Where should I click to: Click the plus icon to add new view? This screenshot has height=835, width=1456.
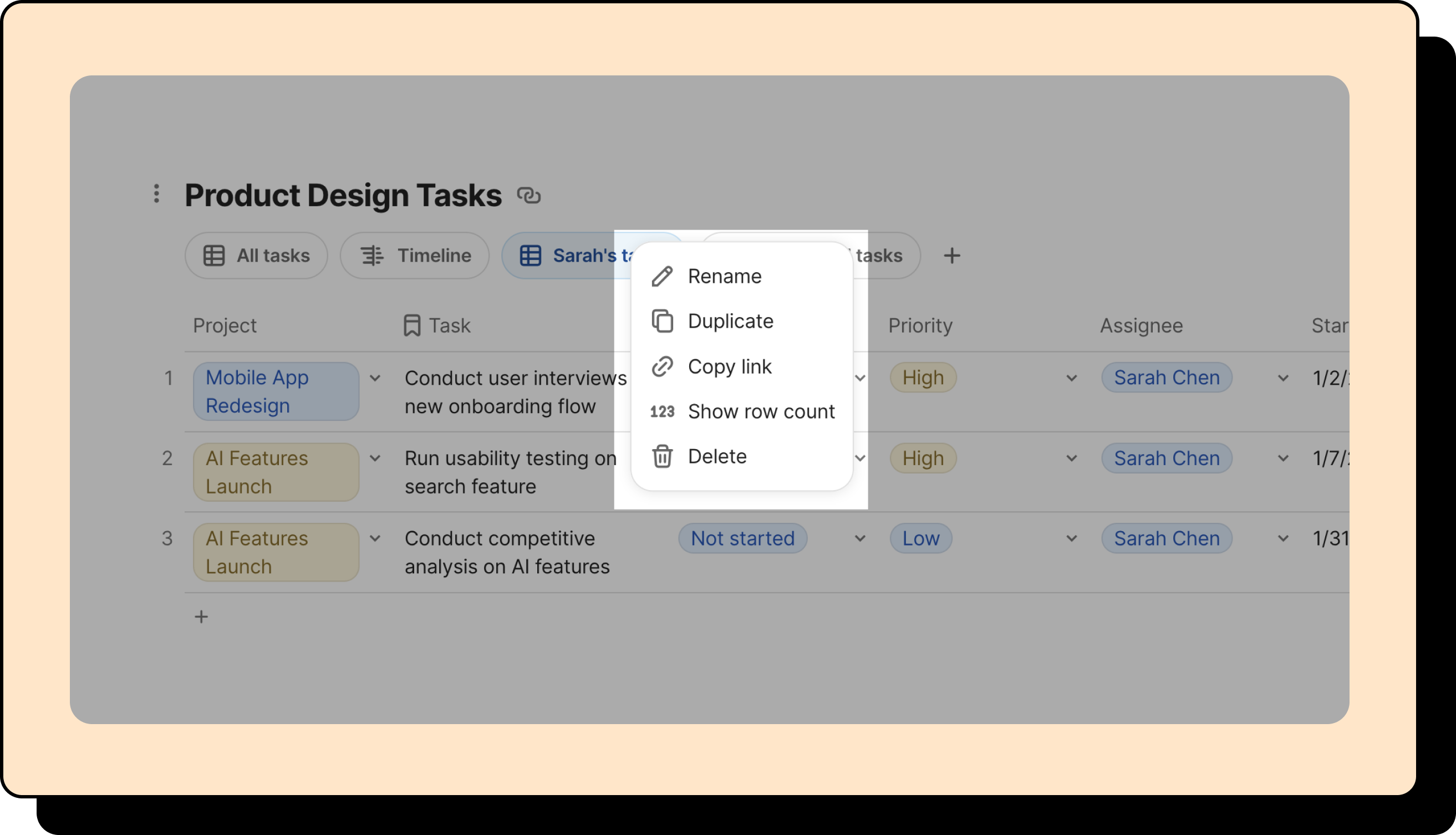[951, 256]
